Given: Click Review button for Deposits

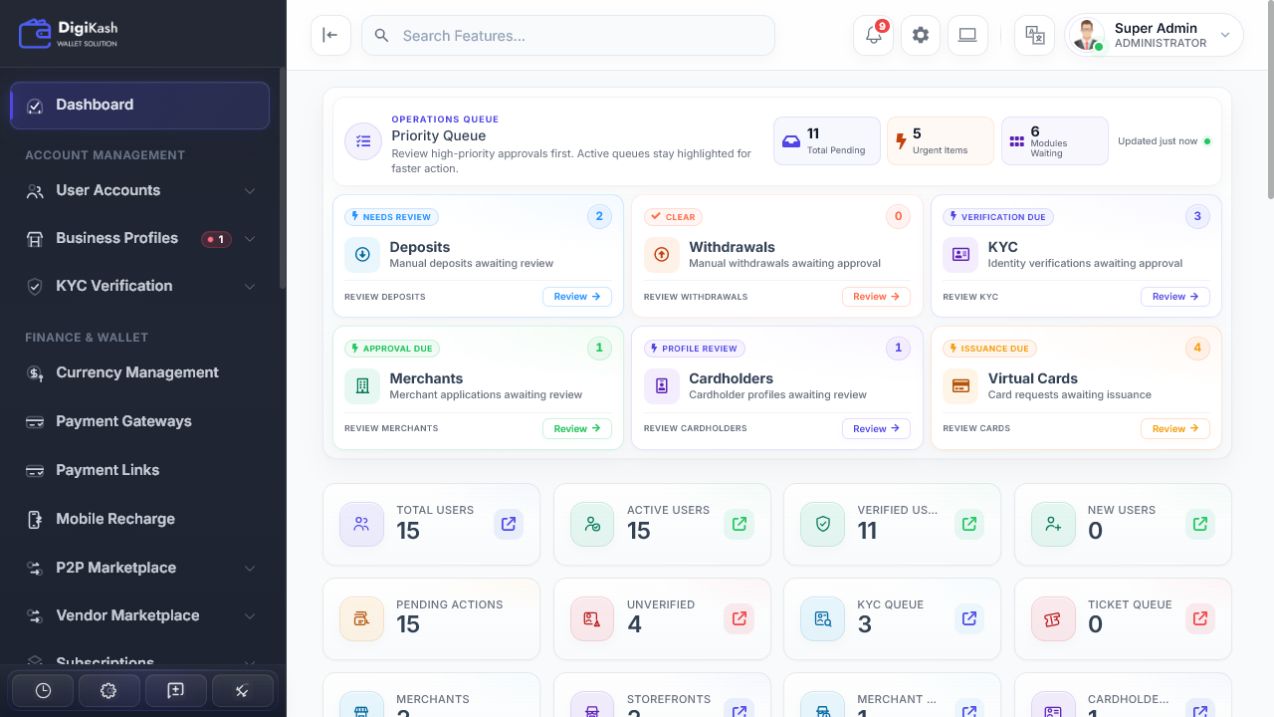Looking at the screenshot, I should click(x=577, y=297).
